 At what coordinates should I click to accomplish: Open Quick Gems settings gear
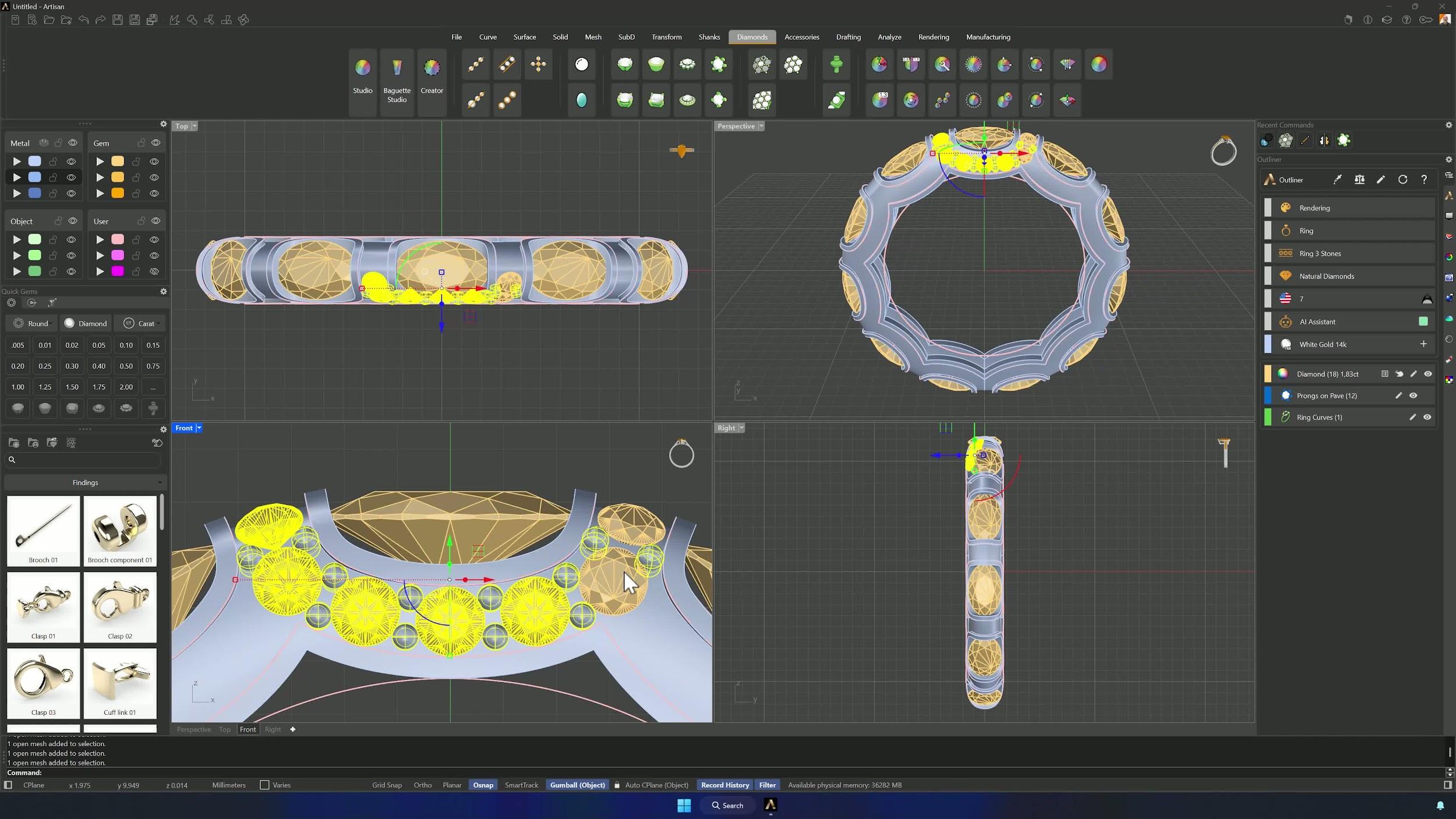pyautogui.click(x=164, y=291)
